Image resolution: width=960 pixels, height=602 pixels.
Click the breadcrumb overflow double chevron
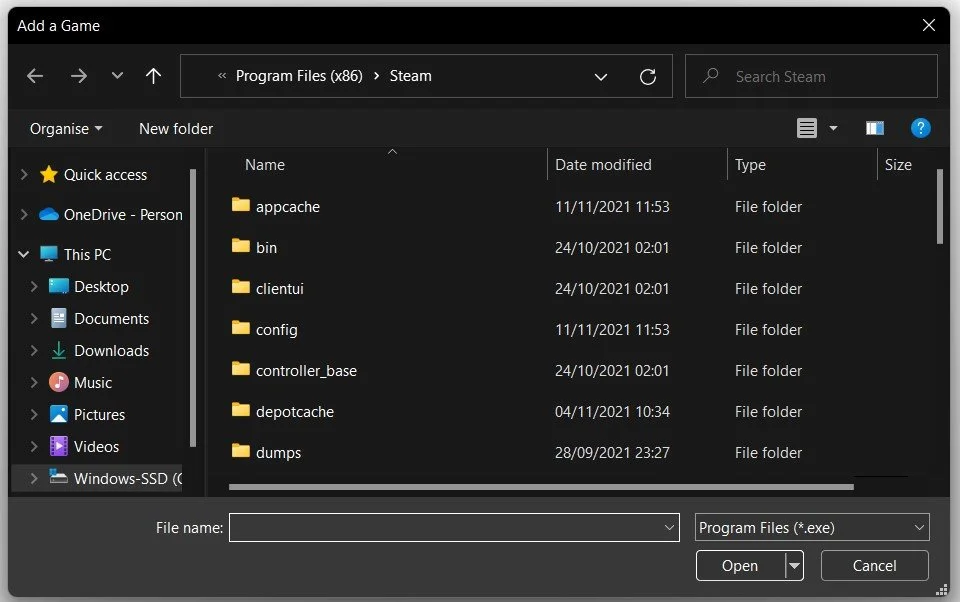click(222, 76)
